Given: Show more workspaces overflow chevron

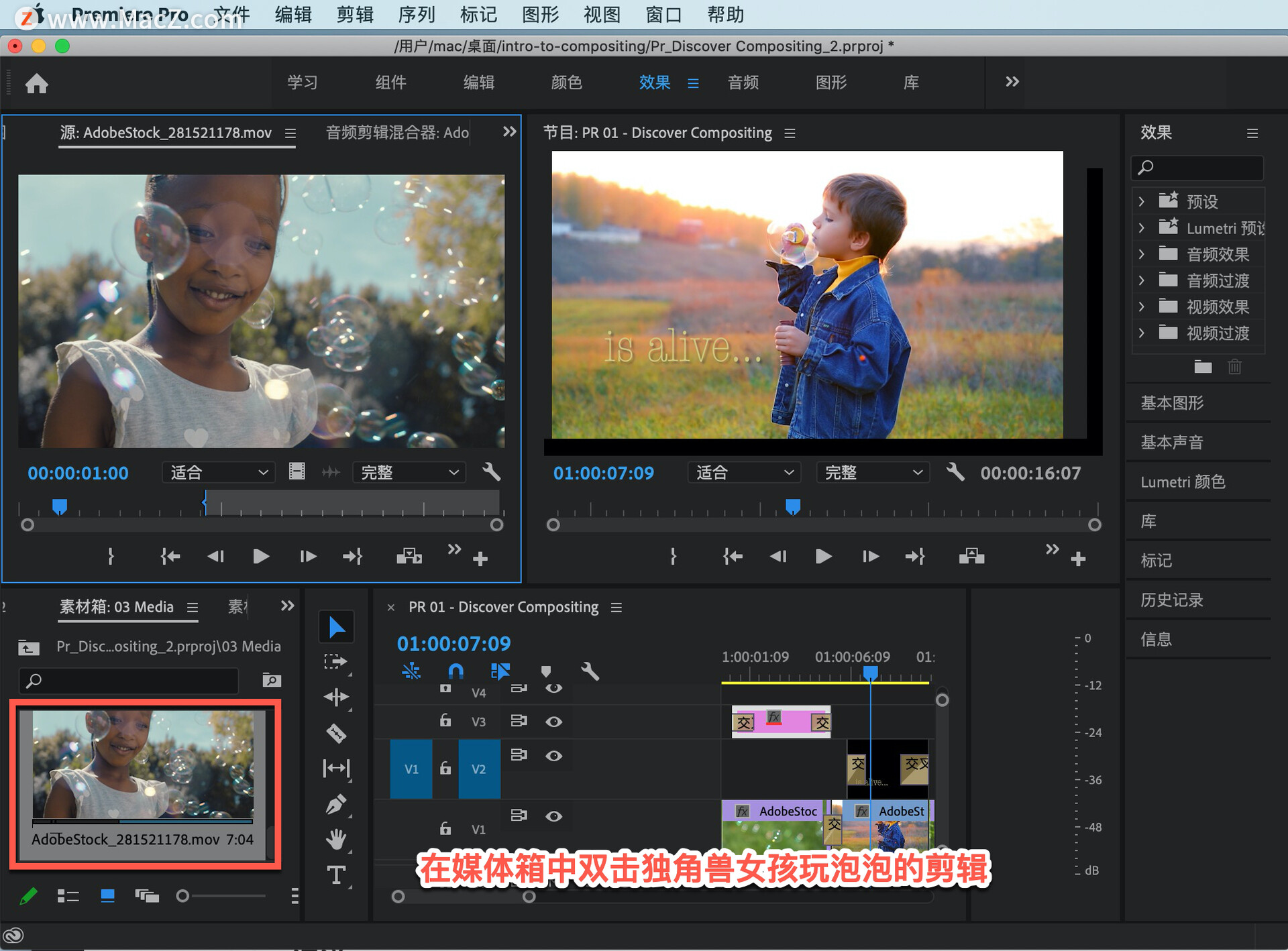Looking at the screenshot, I should [x=1012, y=82].
